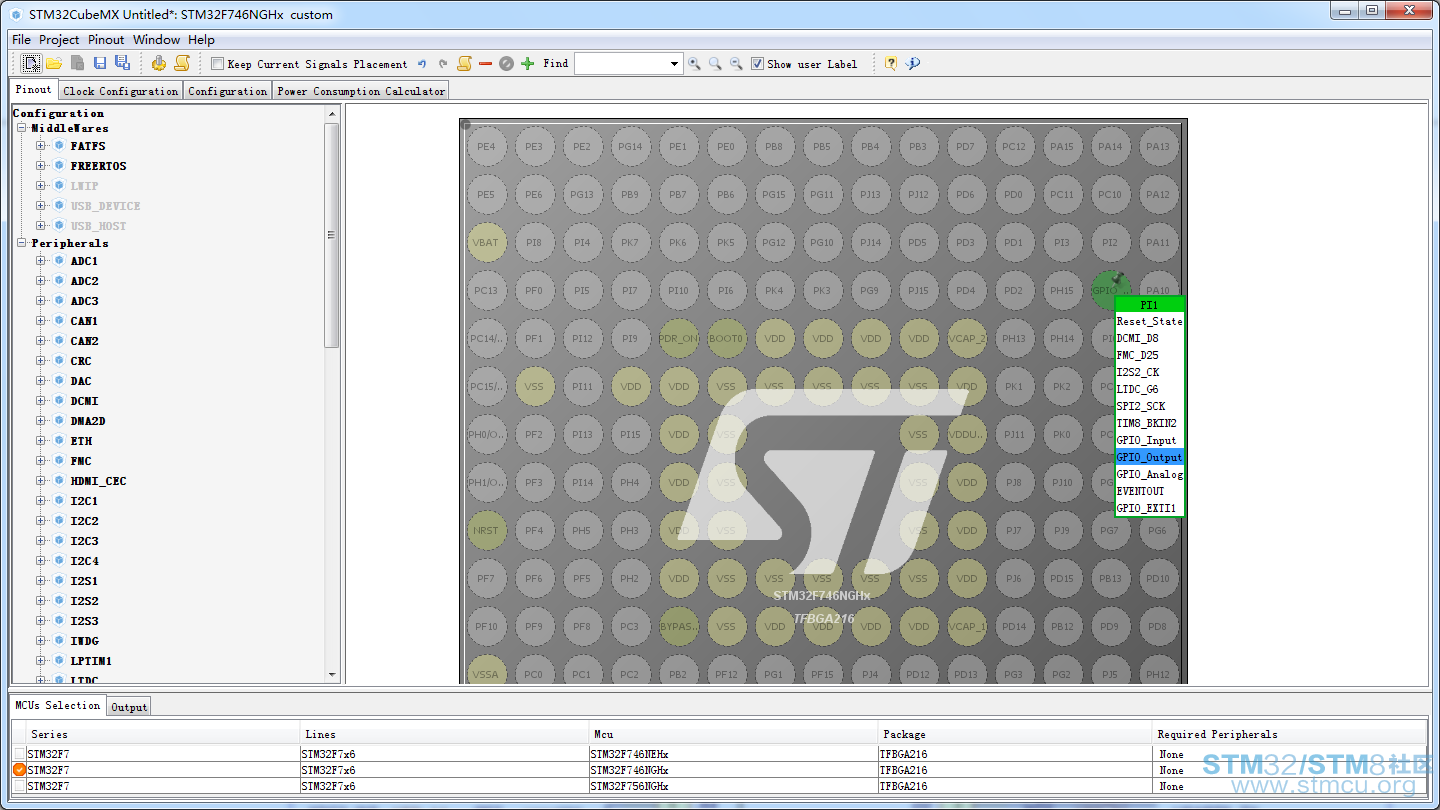Click the green plus toolbar icon
Image resolution: width=1440 pixels, height=810 pixels.
pos(528,64)
